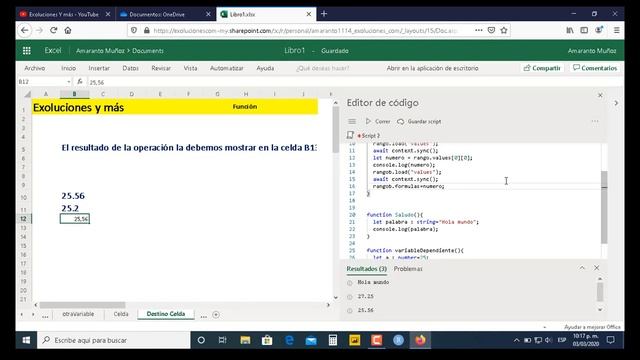Click the fx insert function icon
This screenshot has width=640, height=360.
(80, 82)
